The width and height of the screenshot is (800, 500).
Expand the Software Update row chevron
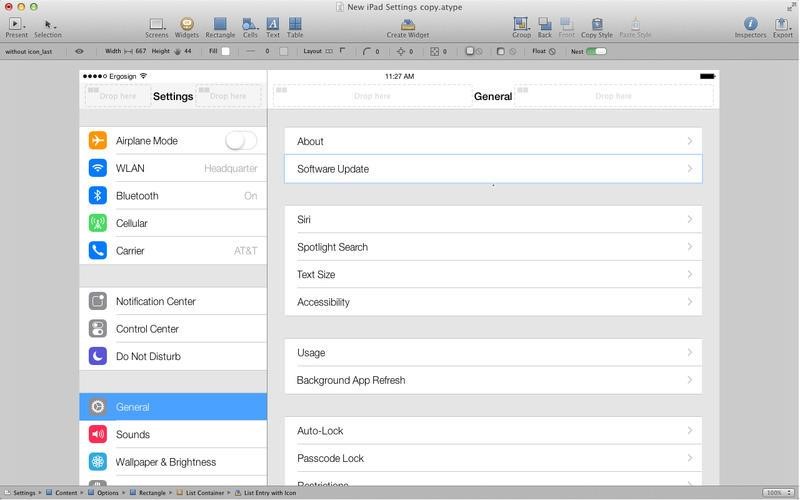[x=690, y=169]
